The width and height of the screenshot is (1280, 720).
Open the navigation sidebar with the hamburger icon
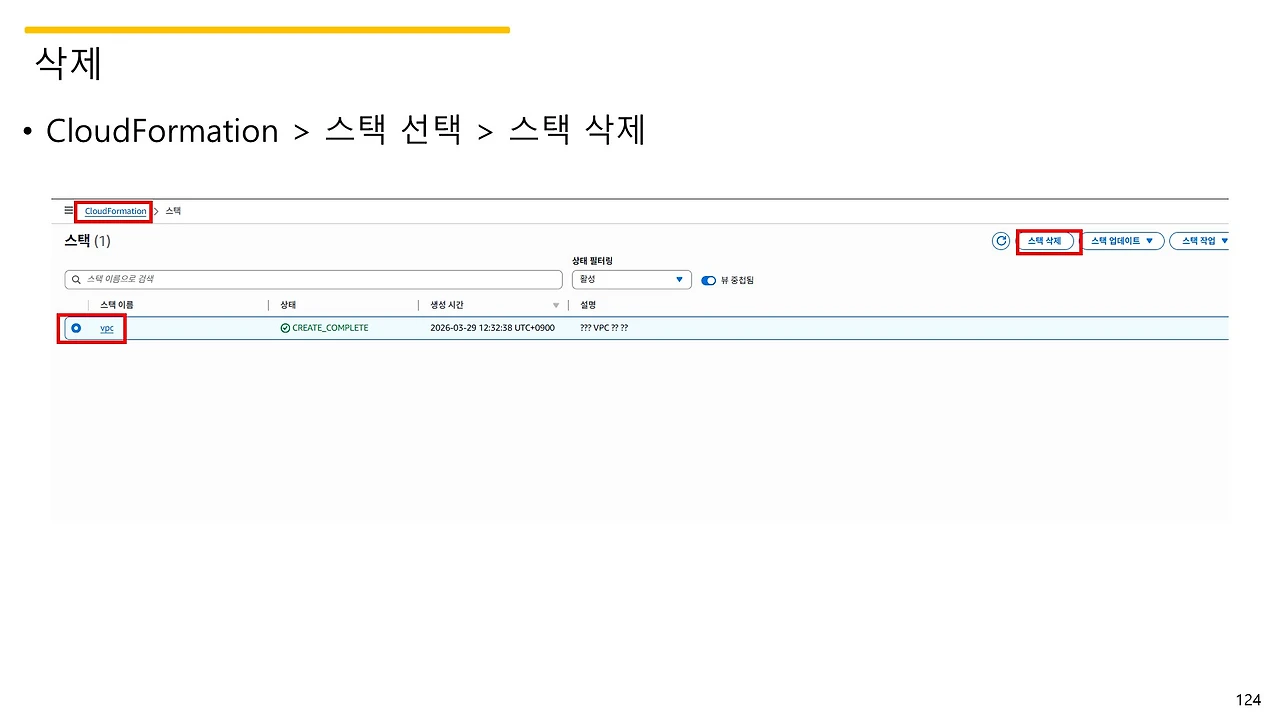68,210
